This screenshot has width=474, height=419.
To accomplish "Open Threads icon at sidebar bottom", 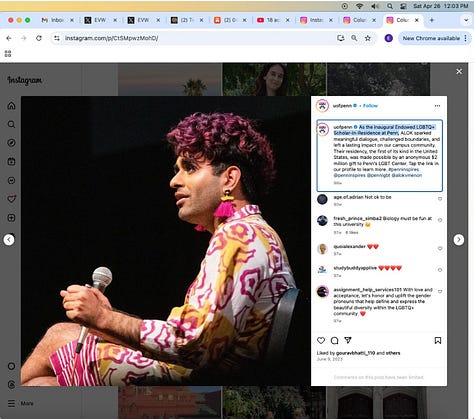I will click(11, 385).
